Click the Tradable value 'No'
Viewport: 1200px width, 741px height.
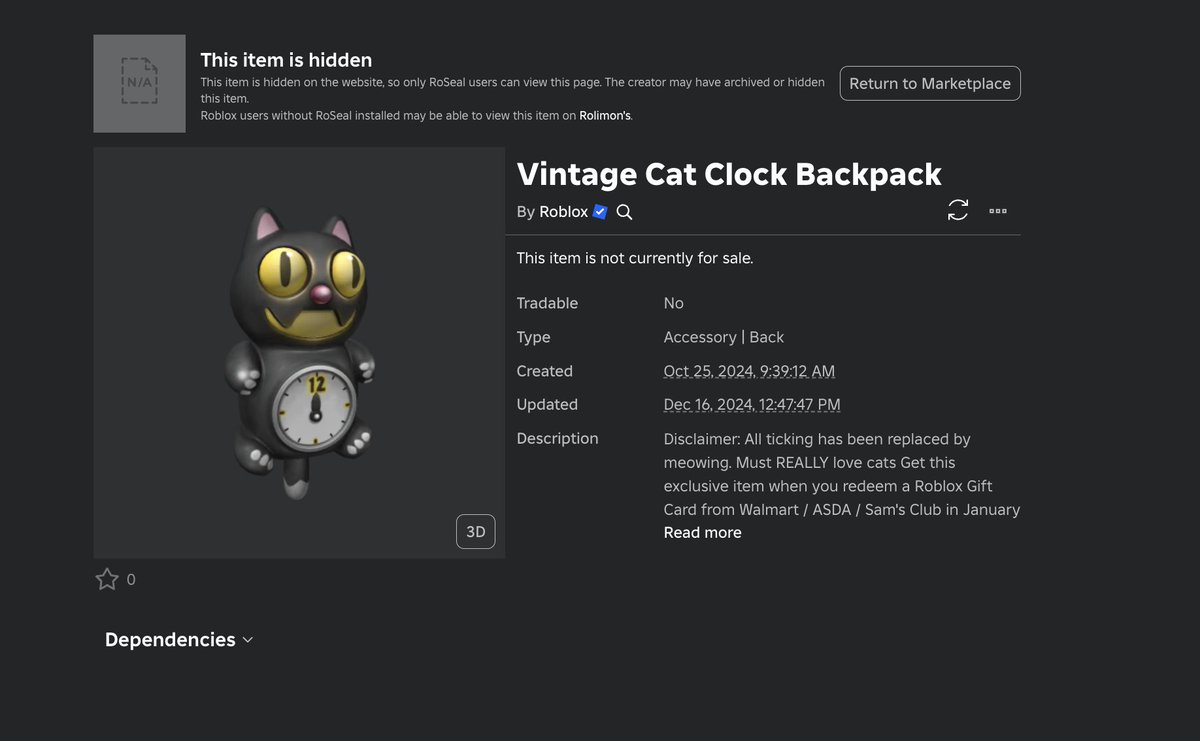674,303
